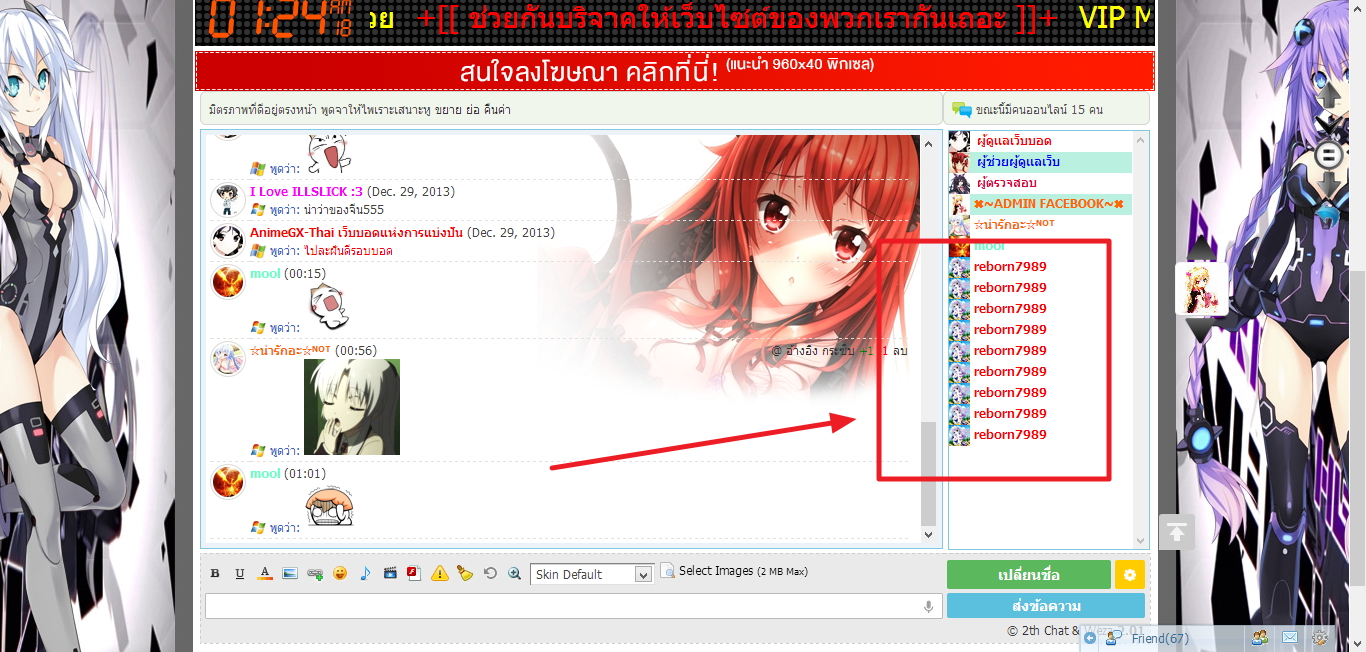The width and height of the screenshot is (1366, 652).
Task: Open the gear icon in the bottom bar
Action: click(x=1320, y=637)
